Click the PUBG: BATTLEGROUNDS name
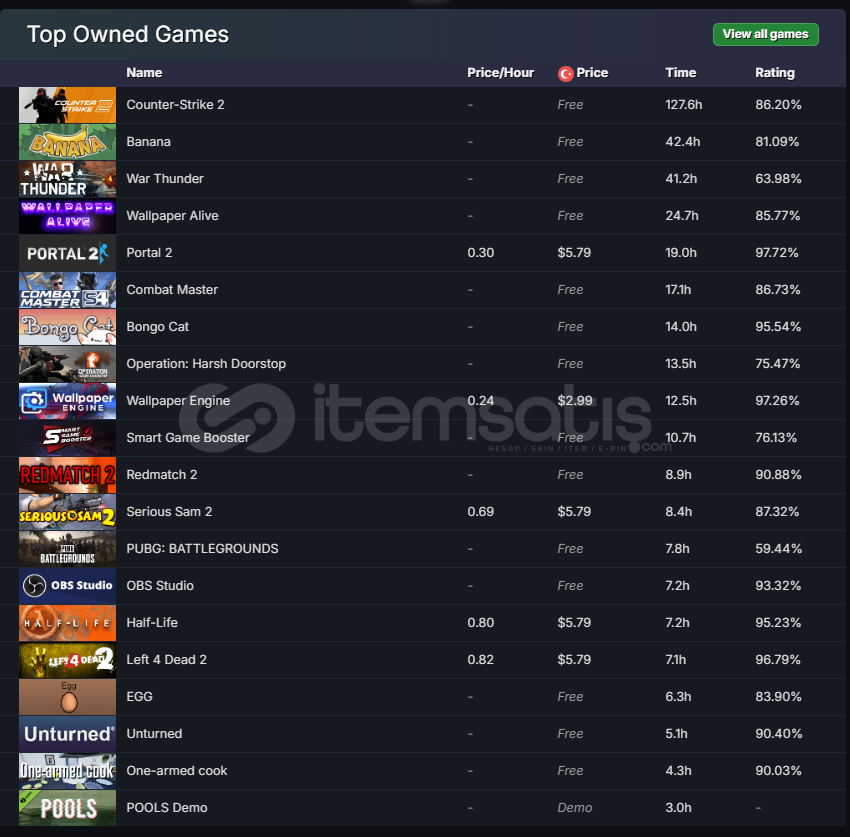This screenshot has width=850, height=837. point(202,549)
